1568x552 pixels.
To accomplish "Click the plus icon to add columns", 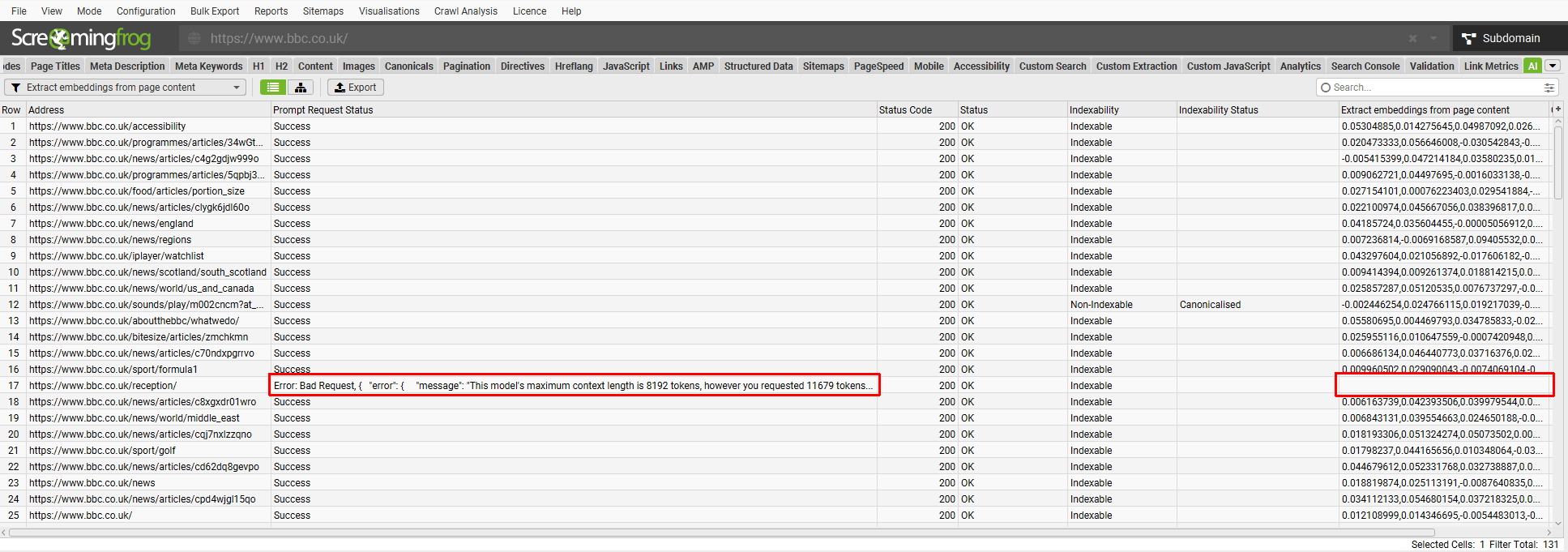I will tap(1557, 109).
